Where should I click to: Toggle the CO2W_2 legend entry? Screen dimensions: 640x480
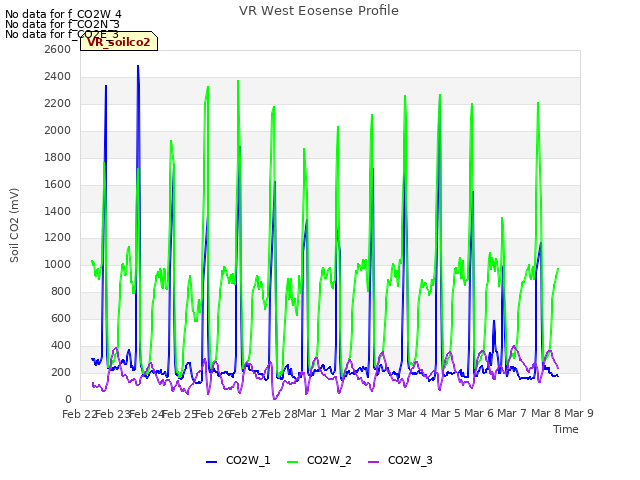pyautogui.click(x=319, y=460)
